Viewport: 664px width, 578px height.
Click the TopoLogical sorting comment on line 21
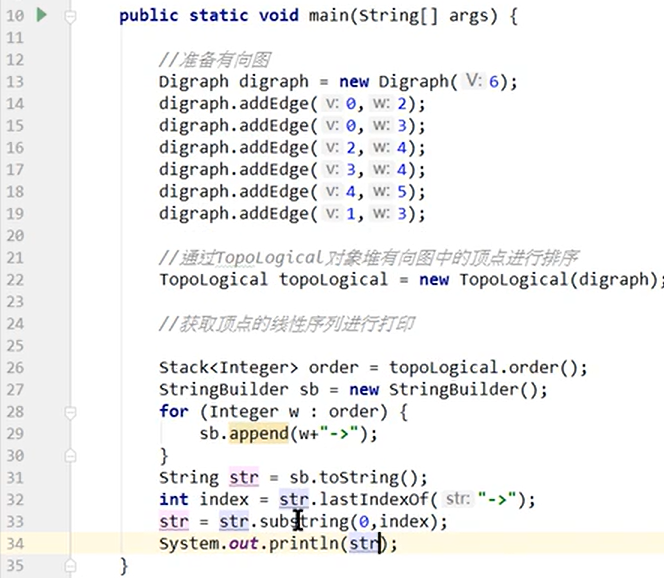point(368,257)
